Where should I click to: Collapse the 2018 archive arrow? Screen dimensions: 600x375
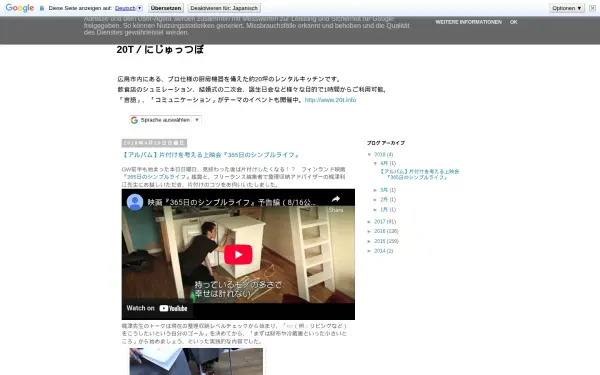(369, 155)
